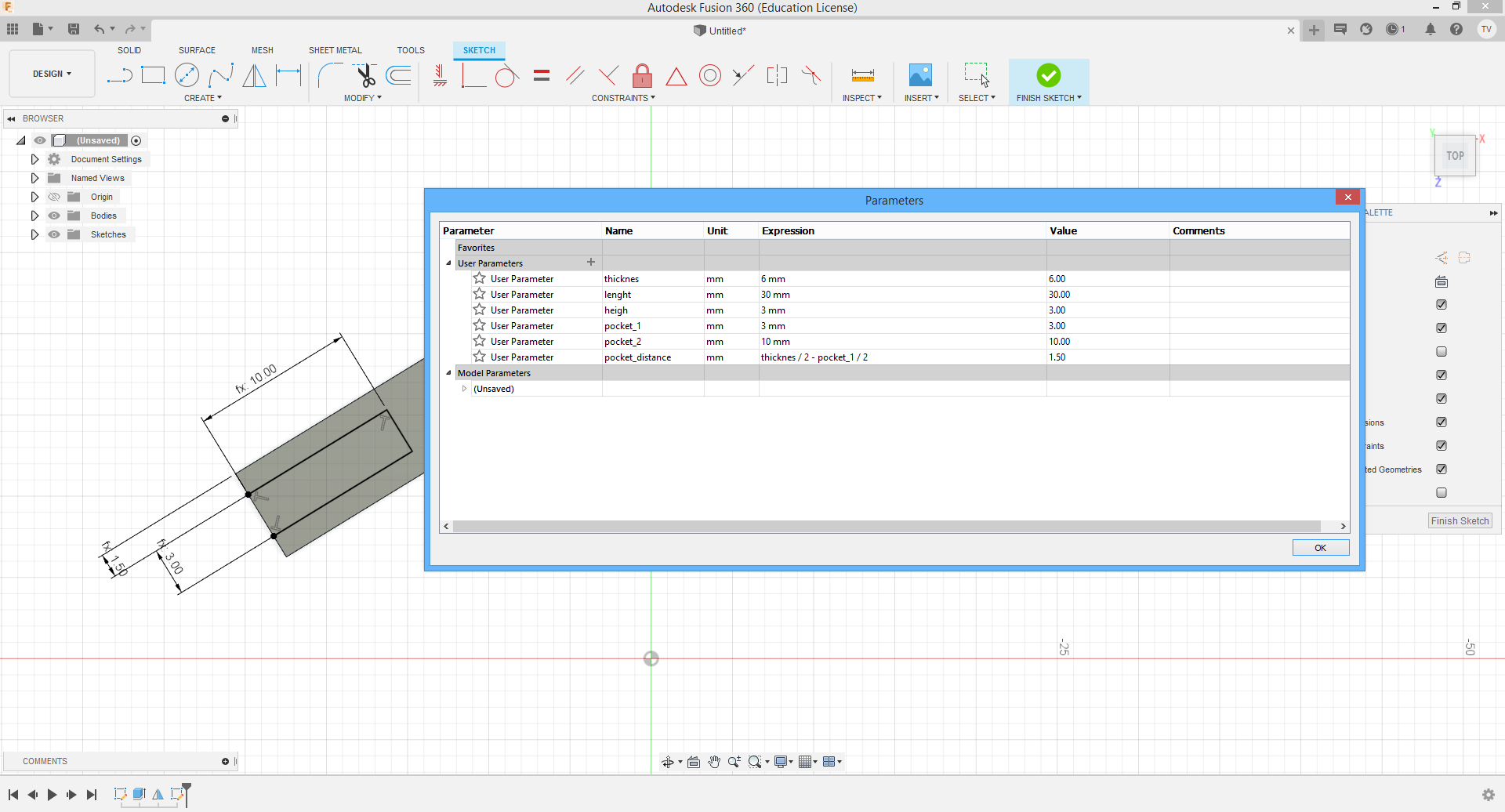Open the Measure inspect tool
The height and width of the screenshot is (812, 1505).
(862, 76)
